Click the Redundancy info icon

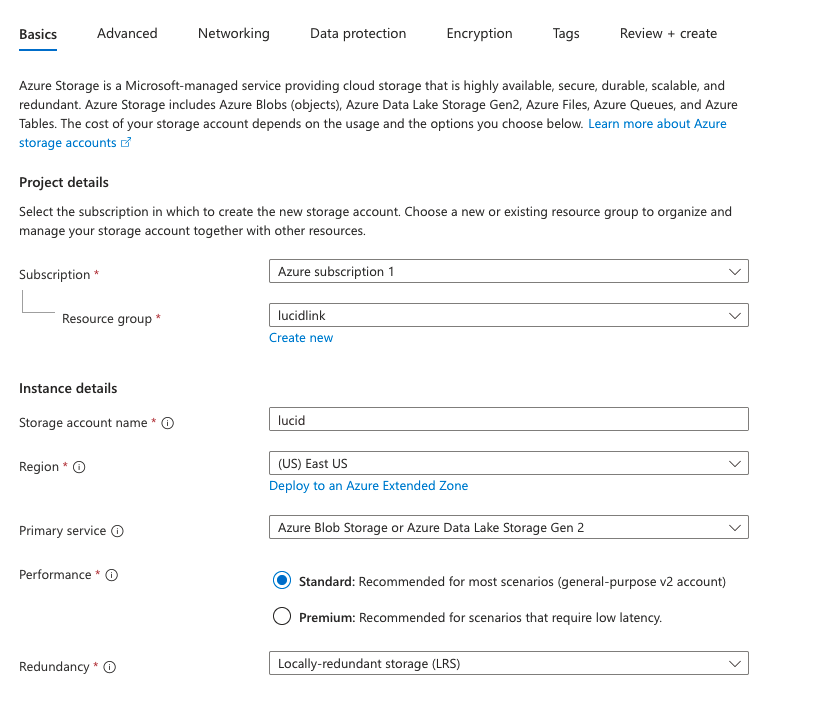coord(110,667)
